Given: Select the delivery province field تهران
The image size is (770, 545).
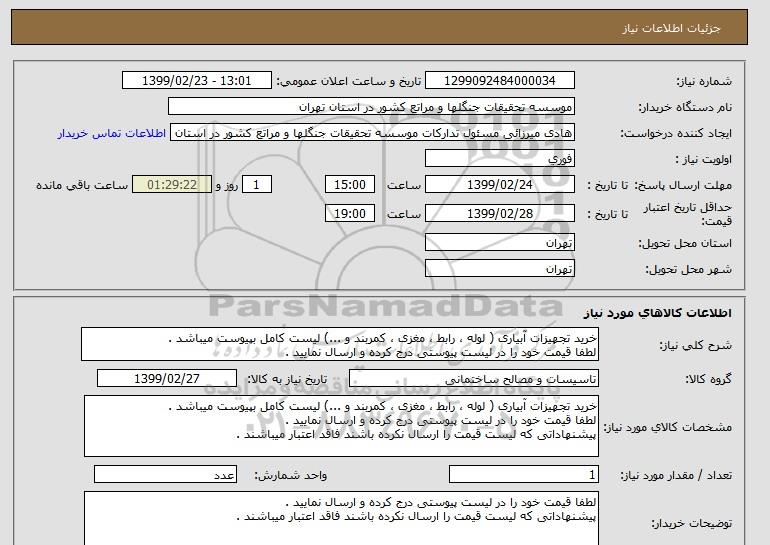Looking at the screenshot, I should (x=499, y=243).
